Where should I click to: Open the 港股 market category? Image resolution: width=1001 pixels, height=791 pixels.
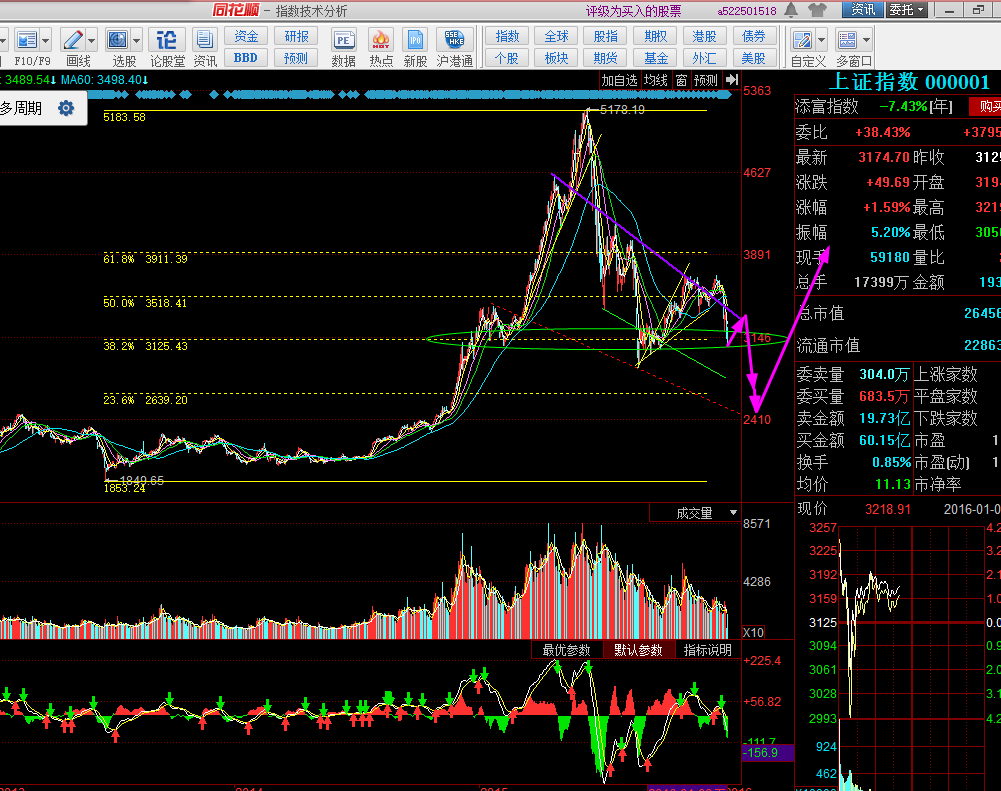click(704, 36)
